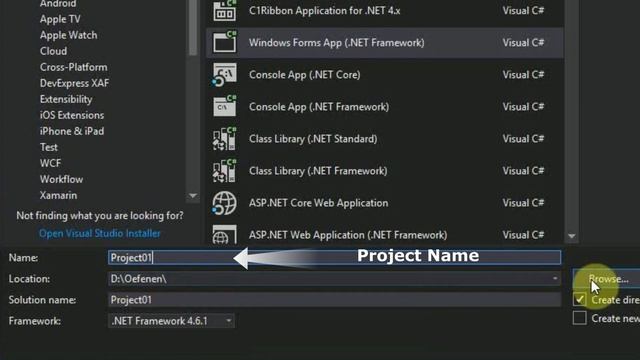Viewport: 640px width, 360px height.
Task: Select ASP.NET Web Application (.NET Framework) name
Action: [348, 235]
